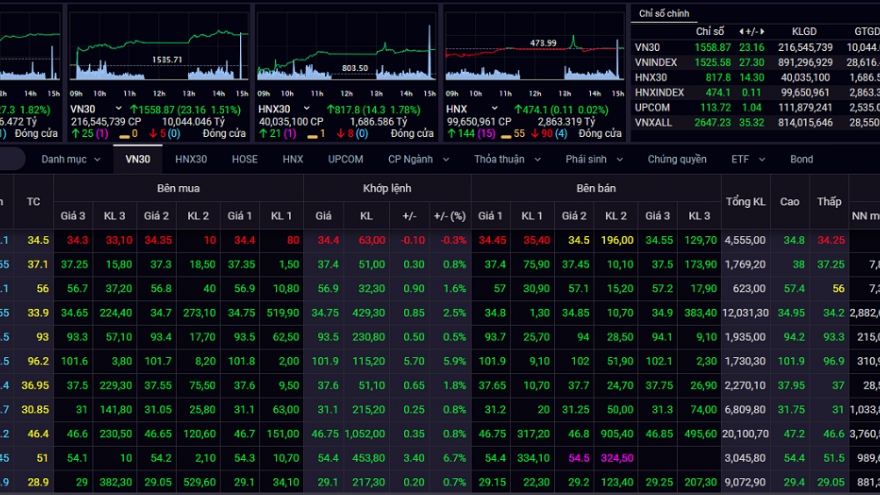The height and width of the screenshot is (495, 880).
Task: Open the Phái sinh dropdown
Action: (x=594, y=159)
